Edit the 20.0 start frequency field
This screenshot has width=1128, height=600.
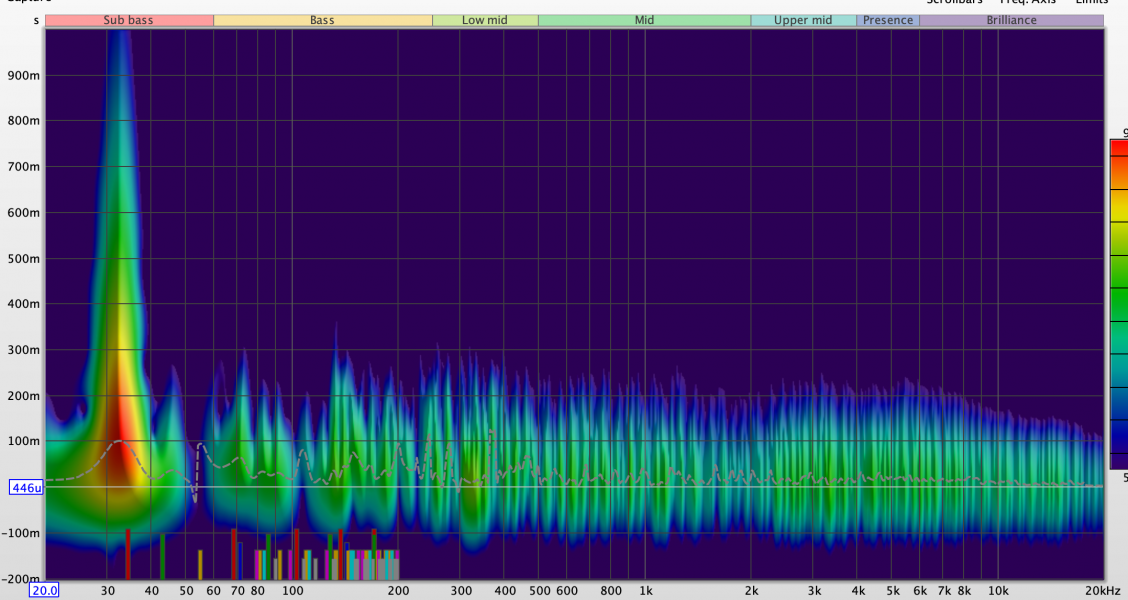tap(44, 591)
